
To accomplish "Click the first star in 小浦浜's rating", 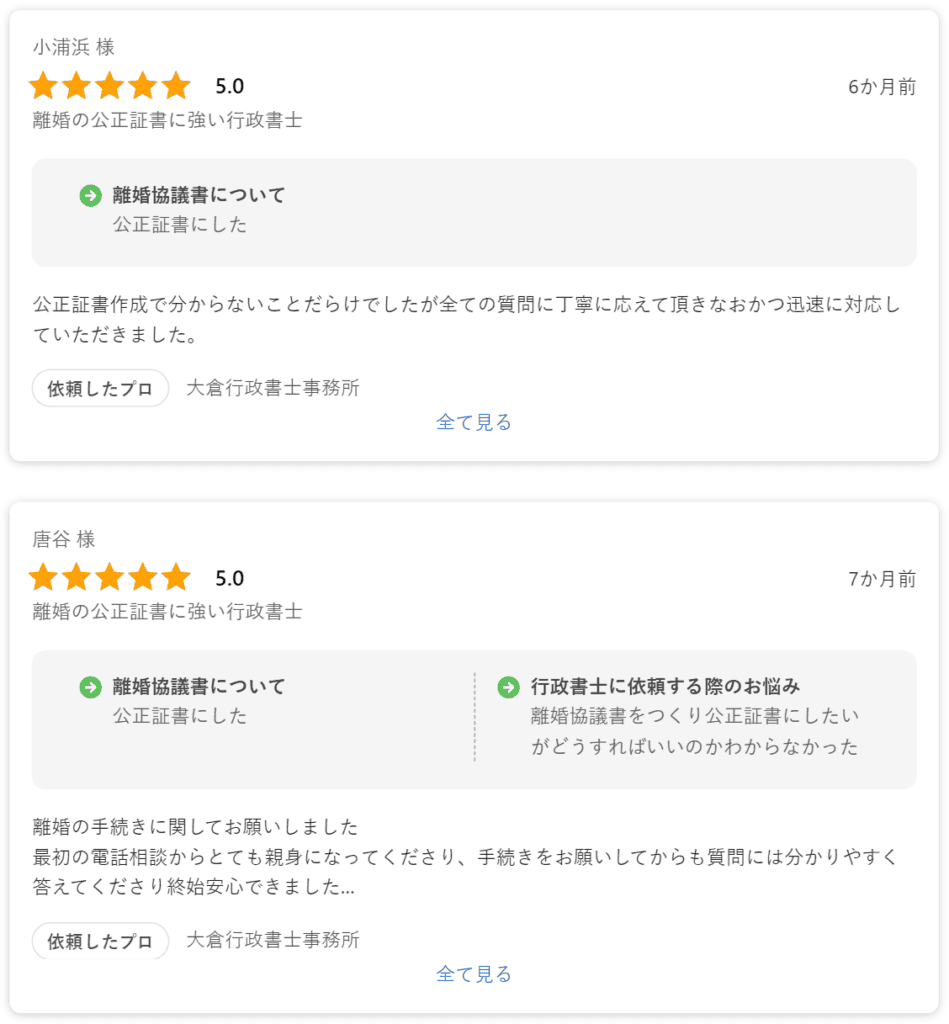I will pos(43,86).
